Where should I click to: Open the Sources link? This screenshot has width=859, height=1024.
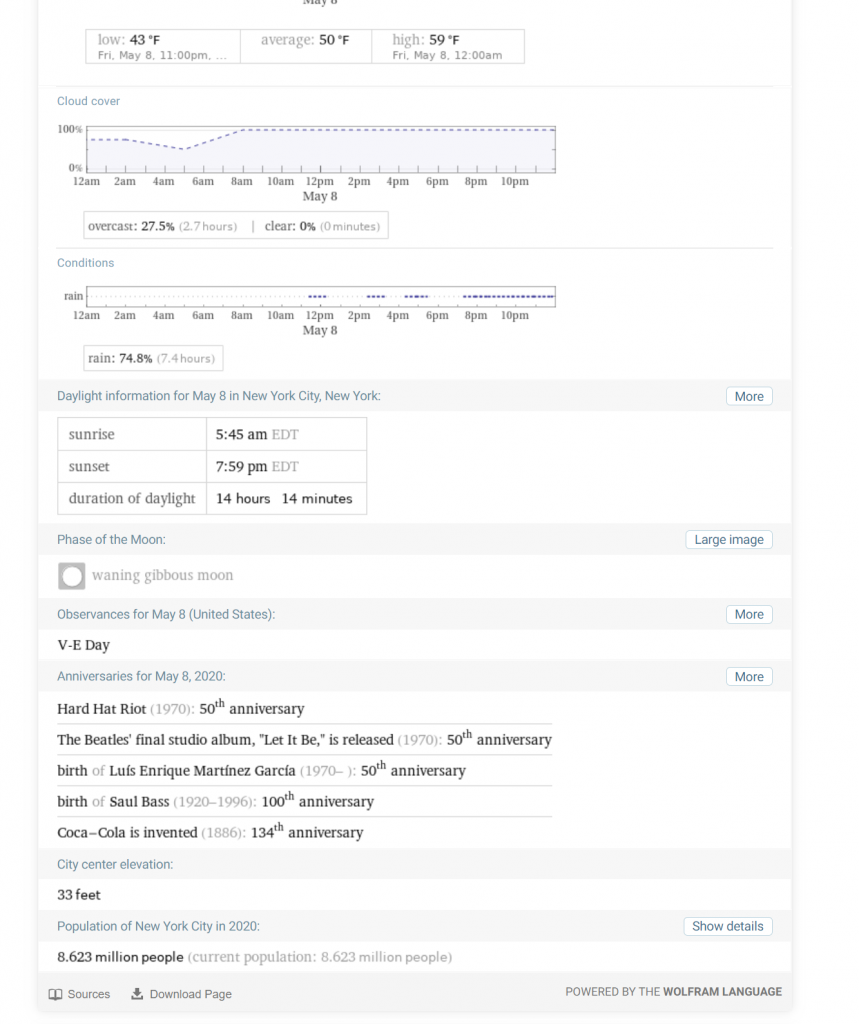[88, 994]
